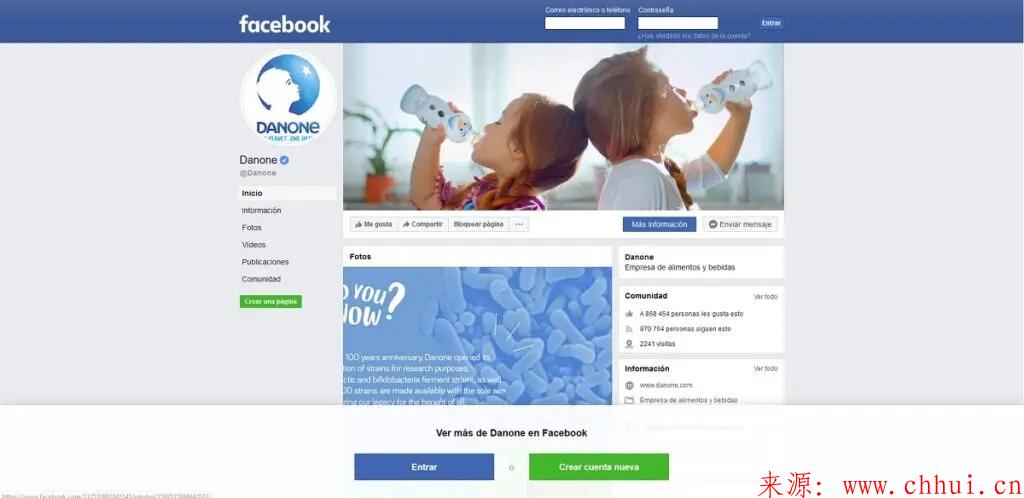Image resolution: width=1024 pixels, height=498 pixels.
Task: Click the verified badge next to Danone
Action: coord(285,160)
